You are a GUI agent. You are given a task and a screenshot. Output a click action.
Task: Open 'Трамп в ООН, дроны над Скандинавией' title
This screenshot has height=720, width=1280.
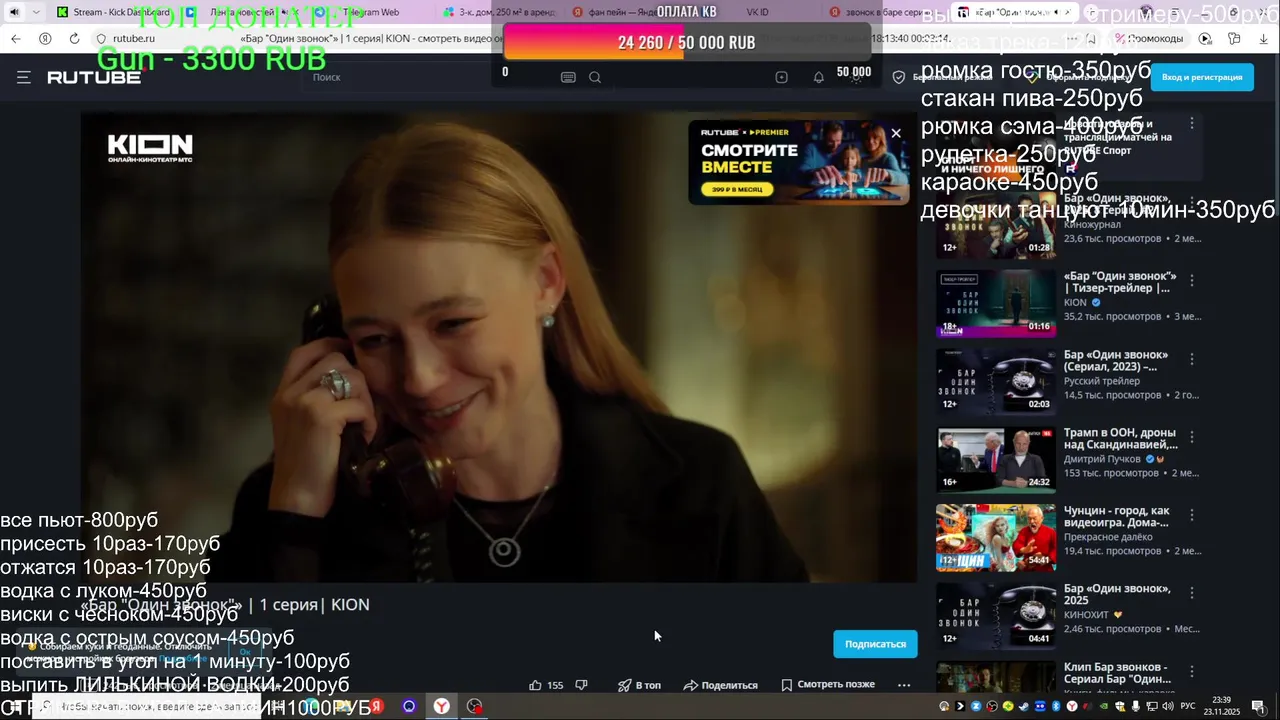[x=1120, y=438]
